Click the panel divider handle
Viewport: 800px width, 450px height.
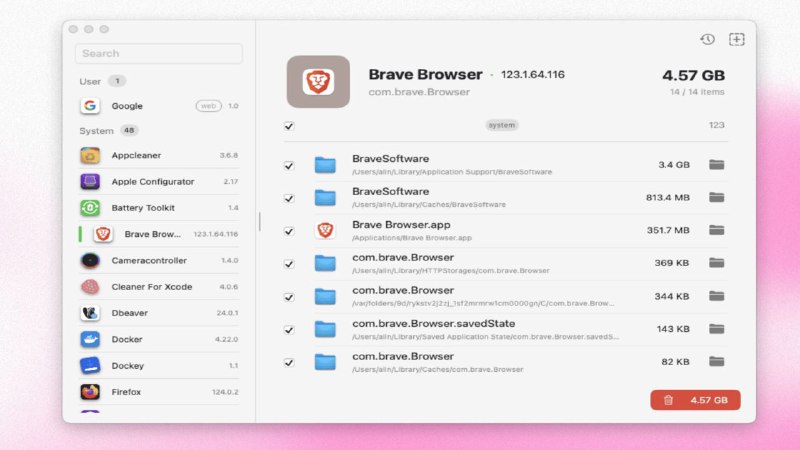[260, 221]
